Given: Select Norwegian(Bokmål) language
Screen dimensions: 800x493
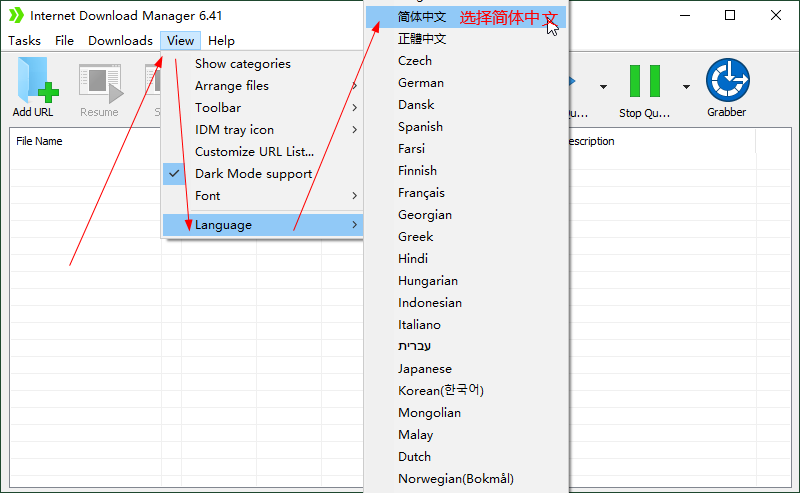Looking at the screenshot, I should coord(466,478).
